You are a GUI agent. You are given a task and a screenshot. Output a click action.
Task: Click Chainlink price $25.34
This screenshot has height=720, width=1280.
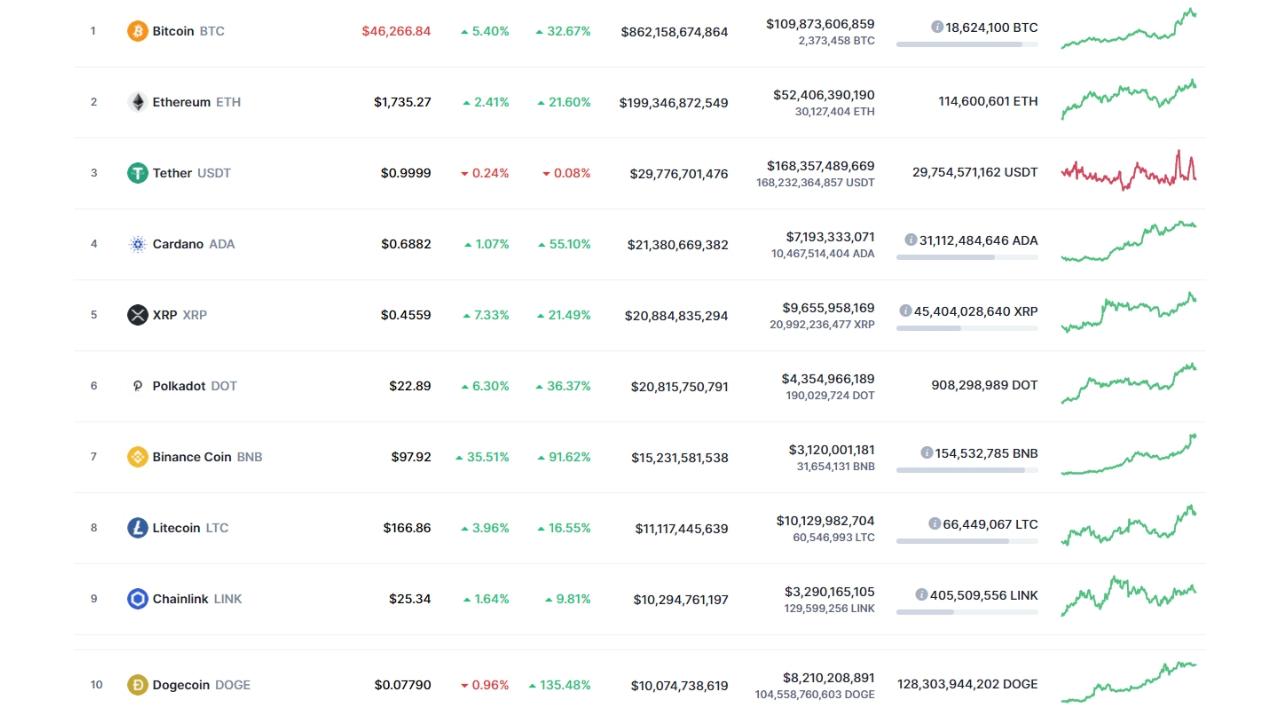[x=410, y=599]
